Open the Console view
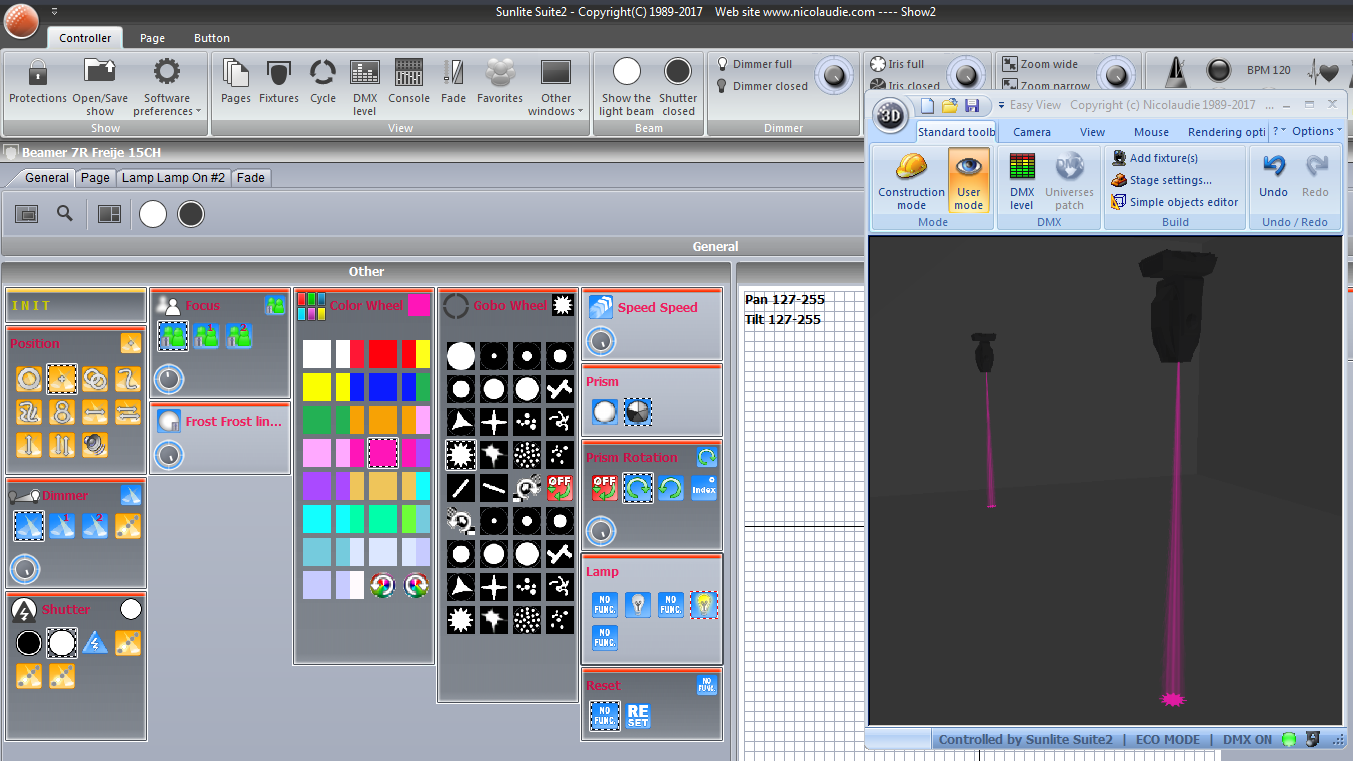Viewport: 1353px width, 761px height. click(x=409, y=81)
